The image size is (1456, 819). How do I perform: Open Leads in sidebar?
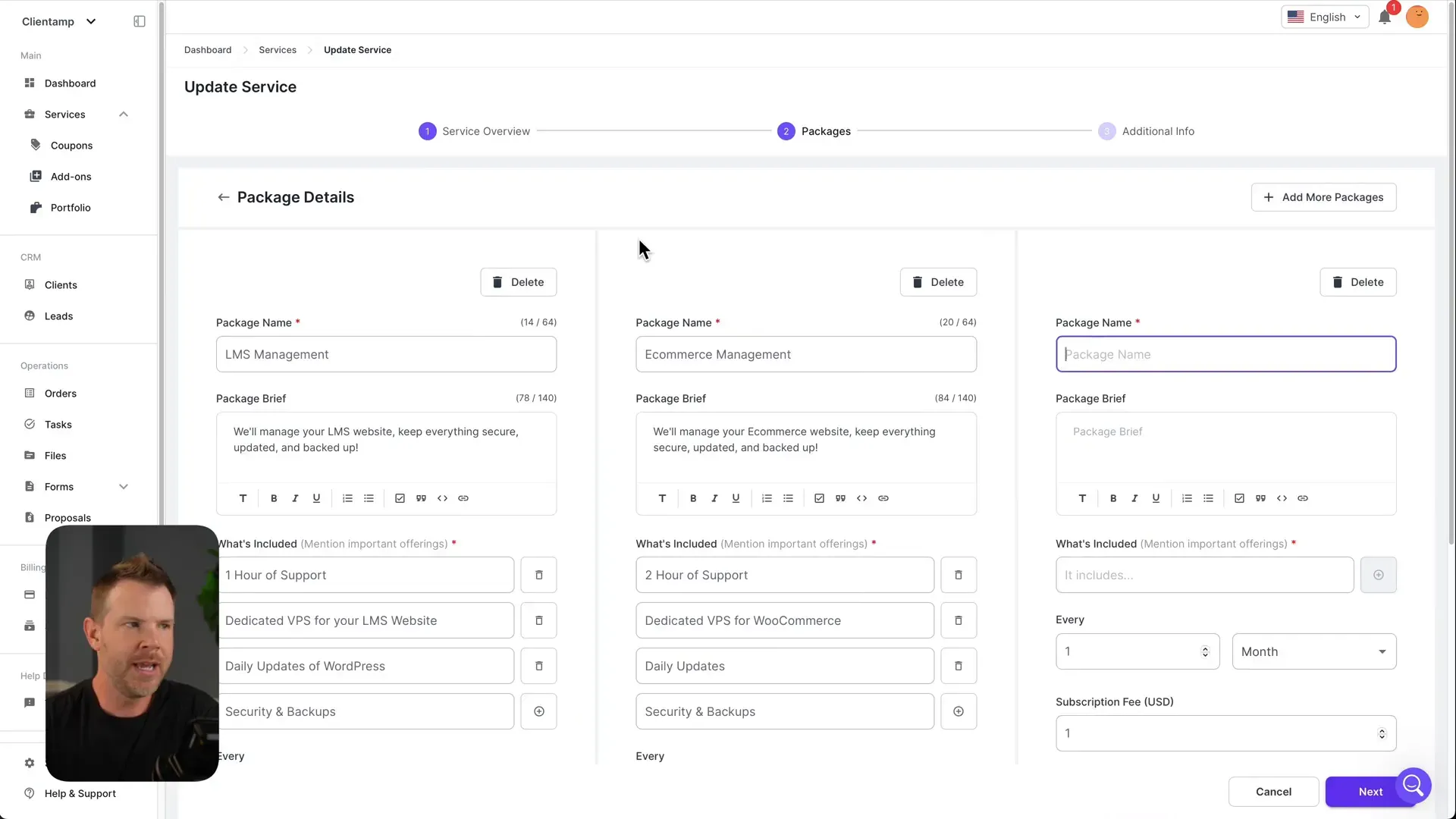[x=58, y=316]
